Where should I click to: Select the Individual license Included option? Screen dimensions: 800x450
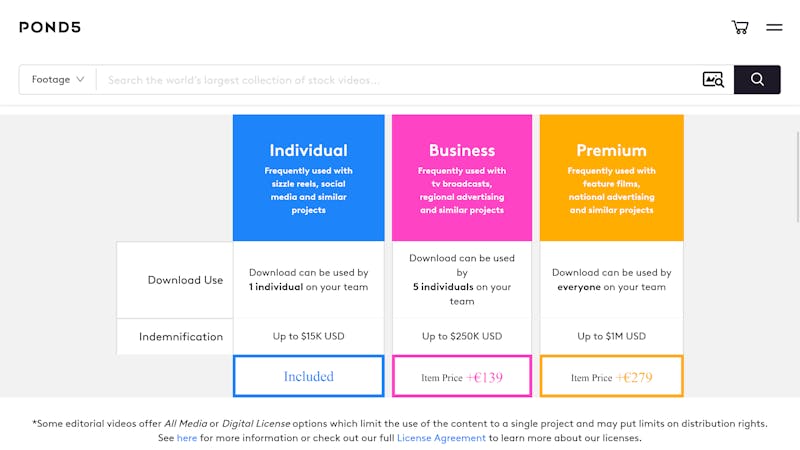point(309,376)
